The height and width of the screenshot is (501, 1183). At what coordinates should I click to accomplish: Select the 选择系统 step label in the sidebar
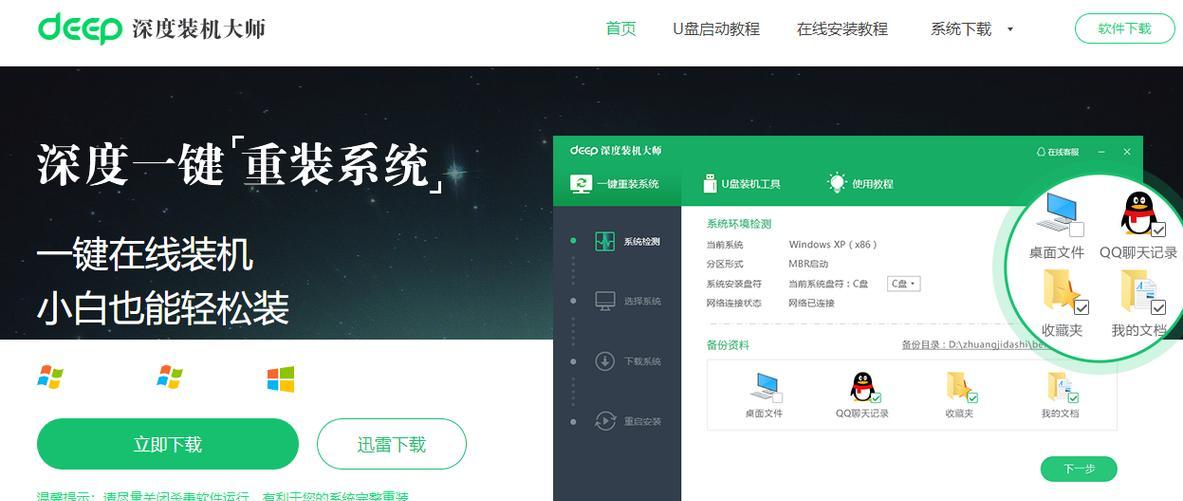[642, 301]
